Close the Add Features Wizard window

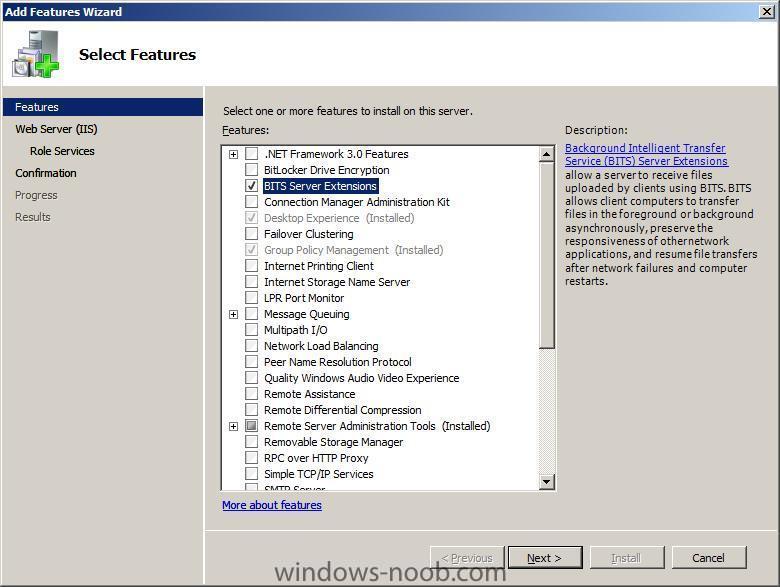click(x=767, y=11)
